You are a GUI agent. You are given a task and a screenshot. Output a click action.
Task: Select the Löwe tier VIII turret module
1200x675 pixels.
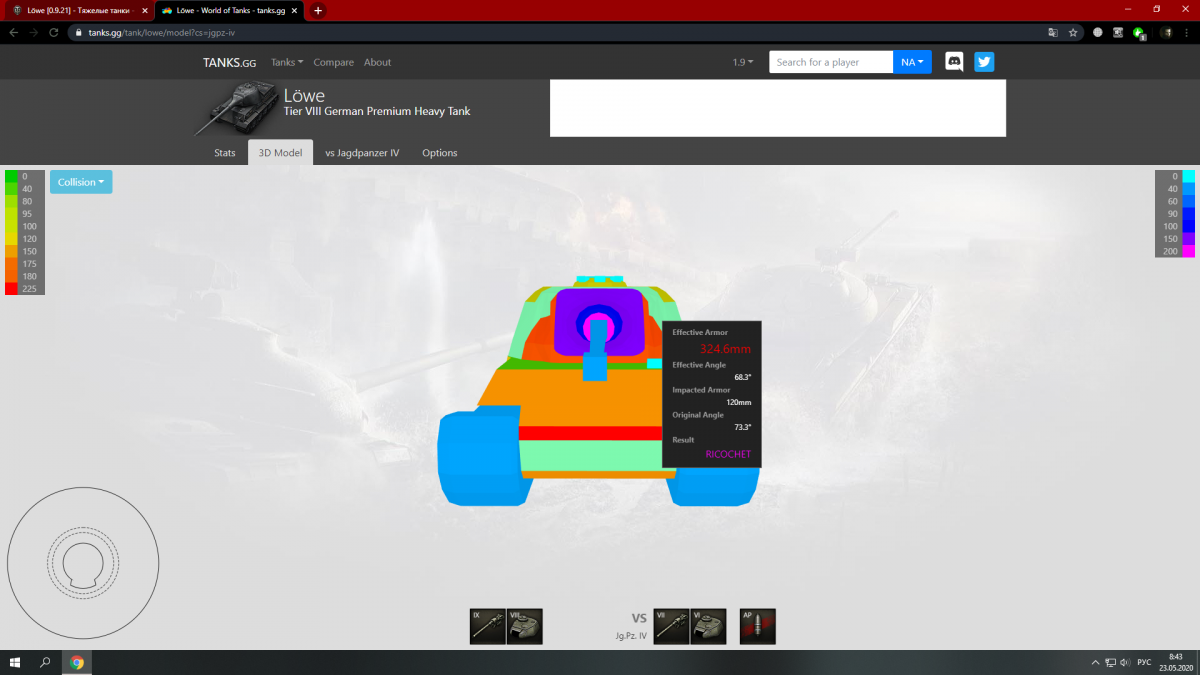pyautogui.click(x=524, y=626)
